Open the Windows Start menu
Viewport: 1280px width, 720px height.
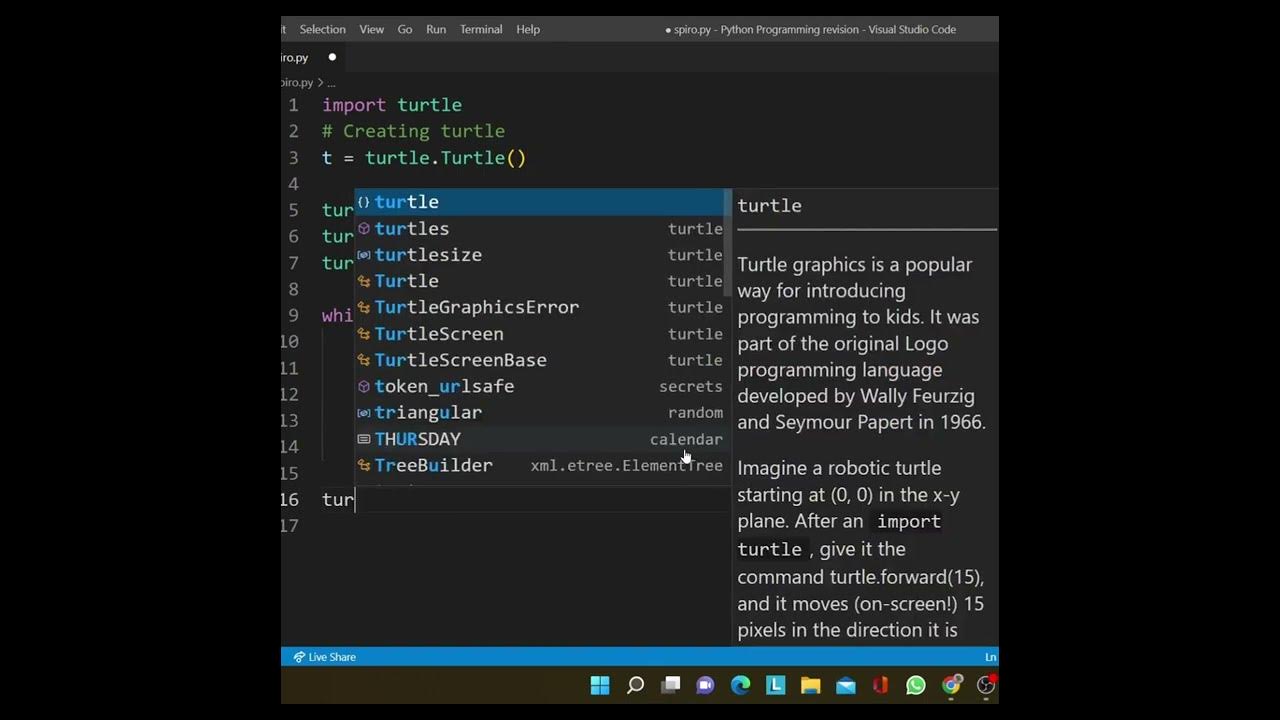coord(600,685)
